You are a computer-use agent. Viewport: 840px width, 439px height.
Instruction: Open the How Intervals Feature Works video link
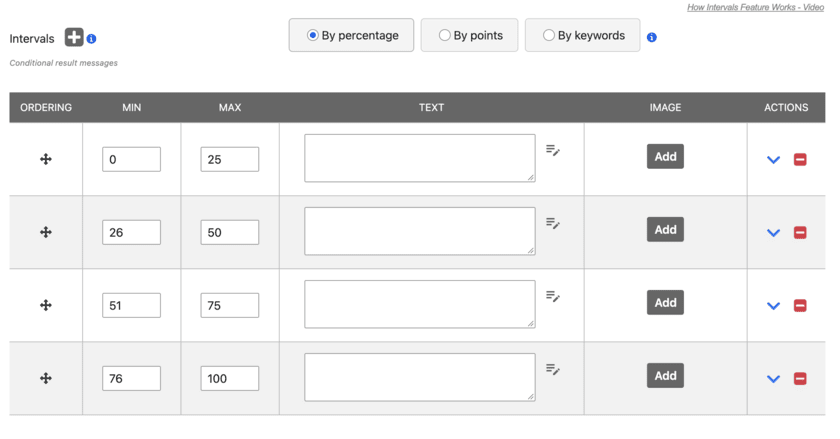(x=755, y=7)
